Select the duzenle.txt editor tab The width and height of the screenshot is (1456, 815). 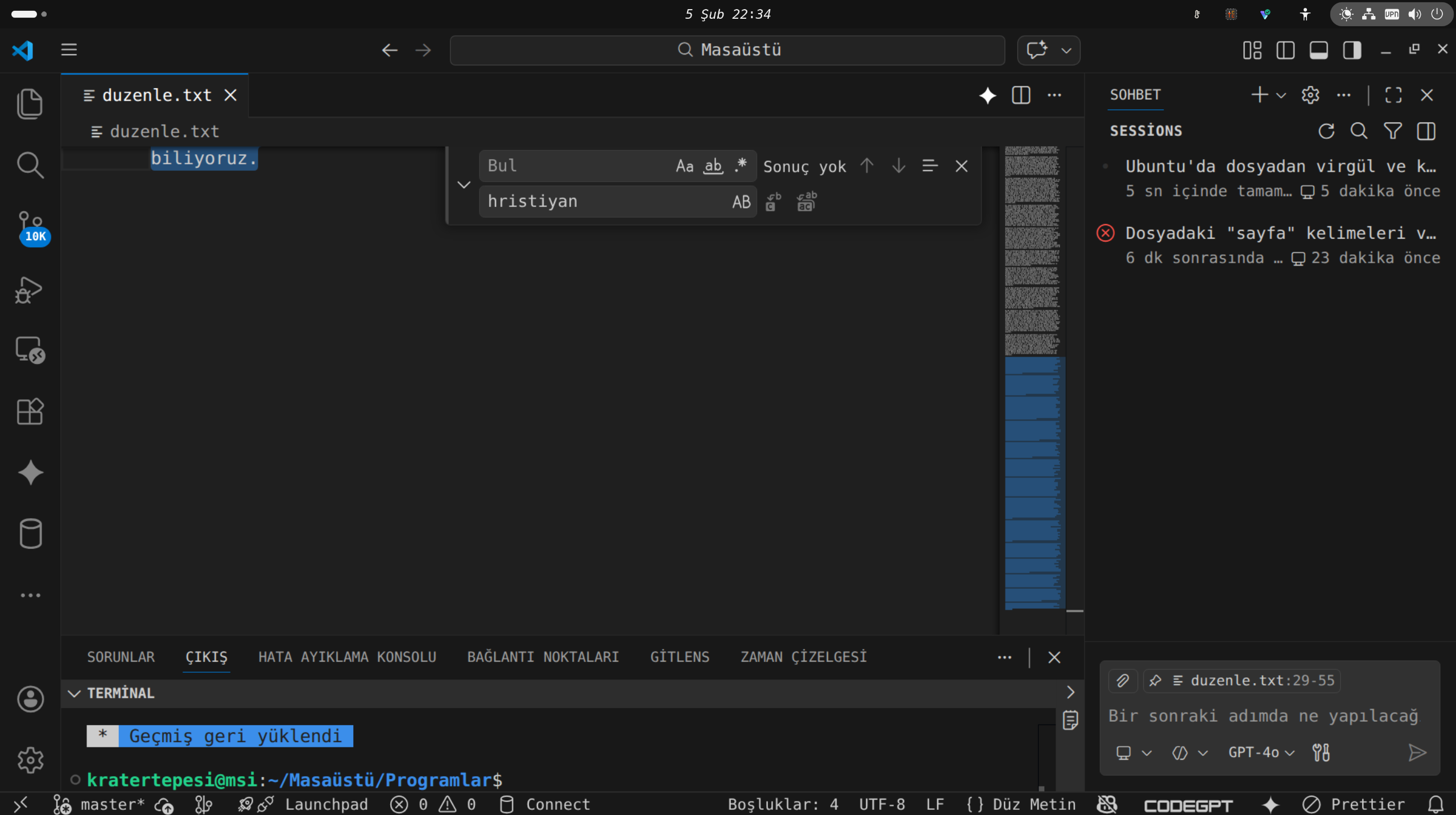pos(155,95)
